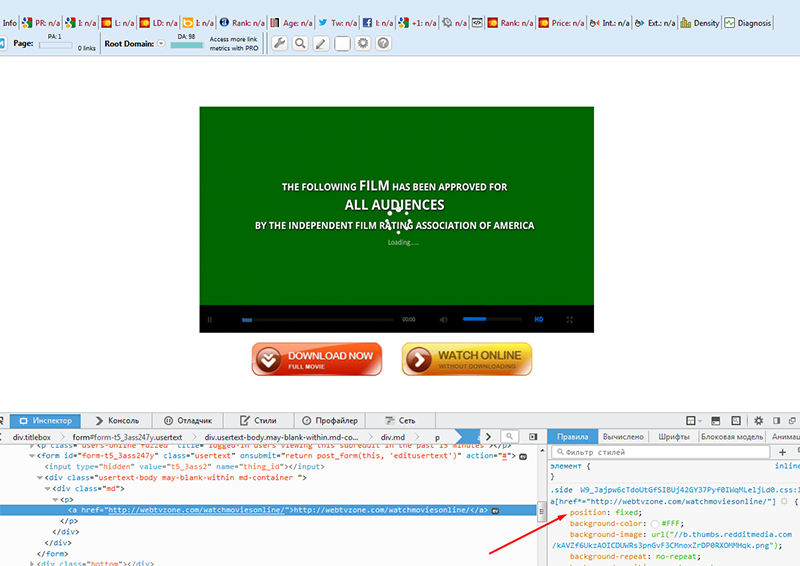The width and height of the screenshot is (800, 566).
Task: Click the pencil highlight icon in MozBar
Action: click(x=321, y=43)
